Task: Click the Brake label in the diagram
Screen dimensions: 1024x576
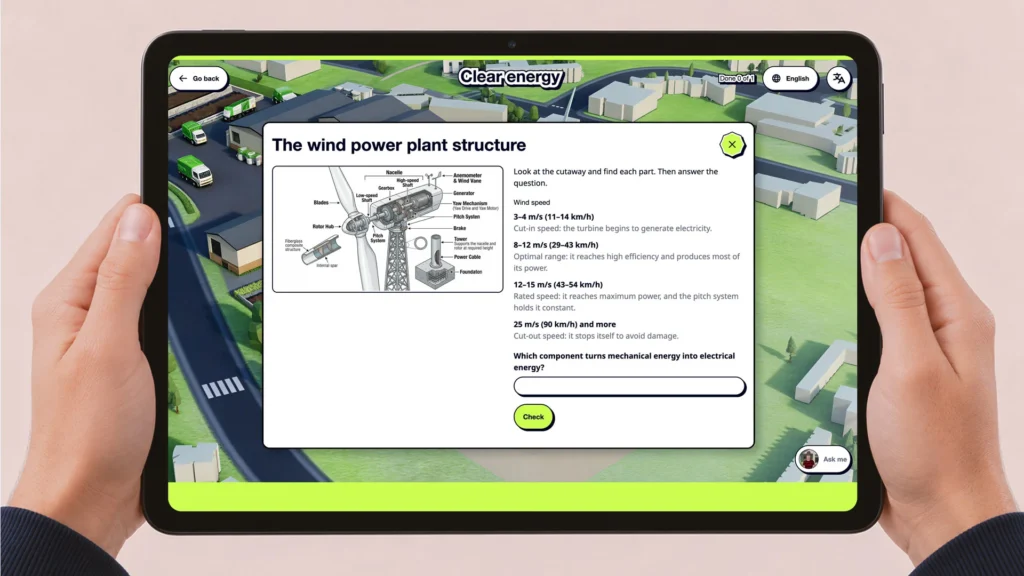Action: tap(460, 229)
